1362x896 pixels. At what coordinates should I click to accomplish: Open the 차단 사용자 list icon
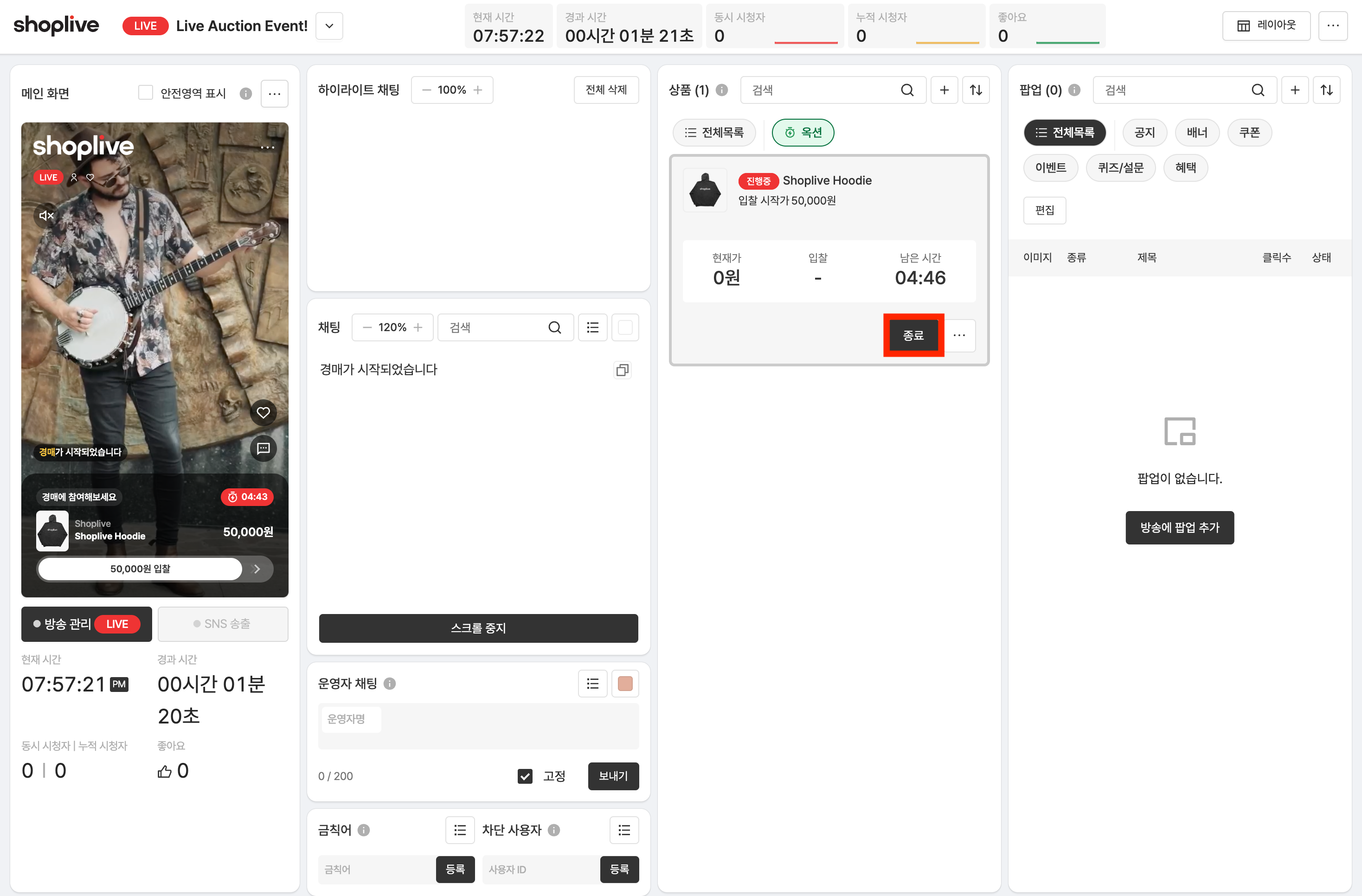coord(624,830)
